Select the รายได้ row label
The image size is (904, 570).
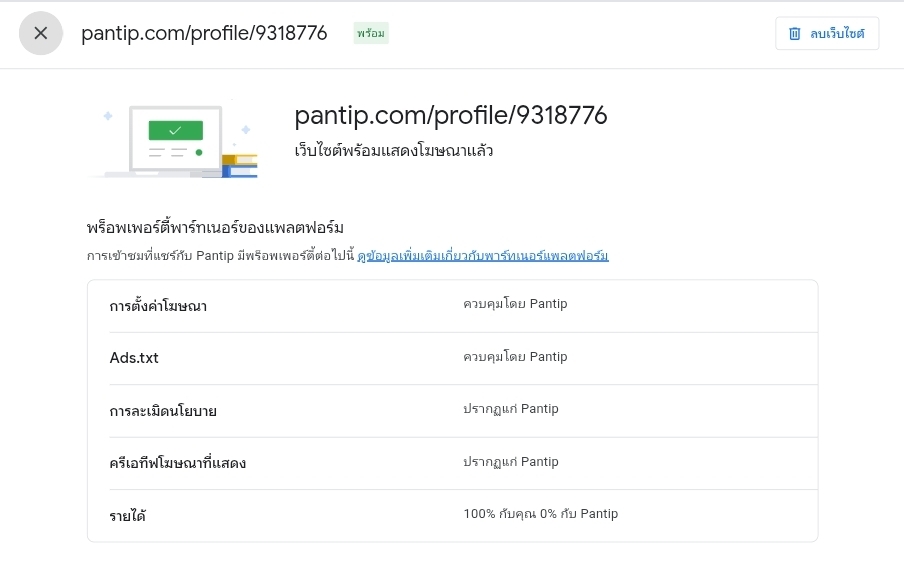128,516
